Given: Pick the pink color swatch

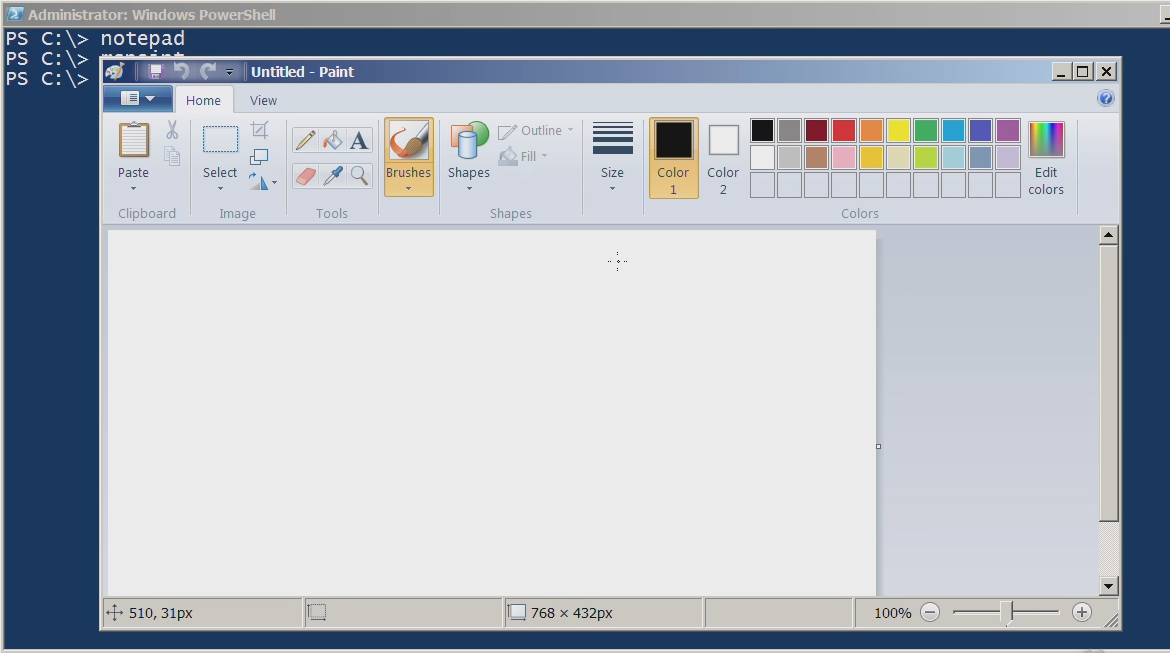Looking at the screenshot, I should click(x=844, y=157).
